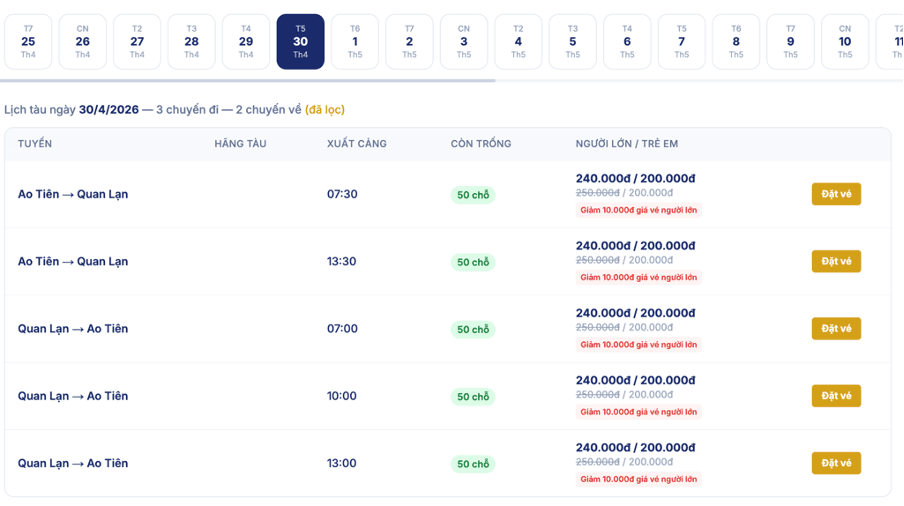The width and height of the screenshot is (904, 506).
Task: Book the 07:30 Ao Tiên to Quan Lạn trip
Action: (x=836, y=194)
